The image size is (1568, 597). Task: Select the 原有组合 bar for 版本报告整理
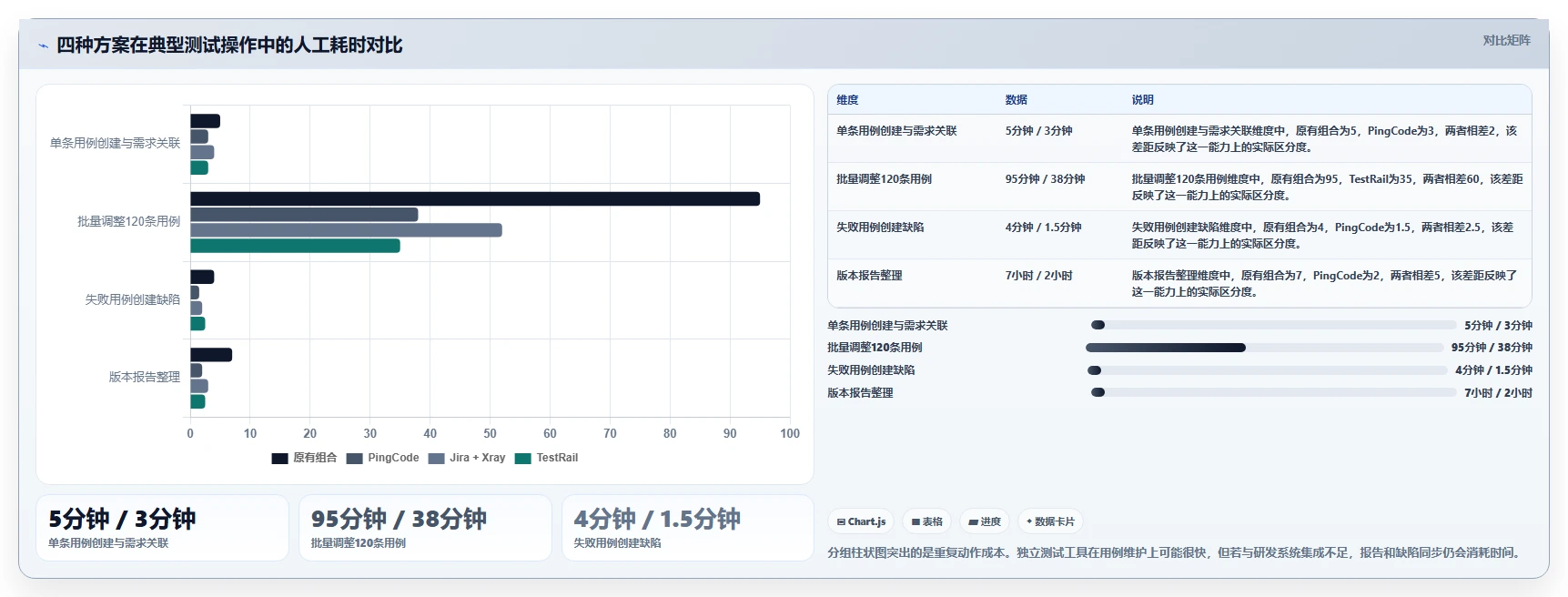(x=211, y=355)
